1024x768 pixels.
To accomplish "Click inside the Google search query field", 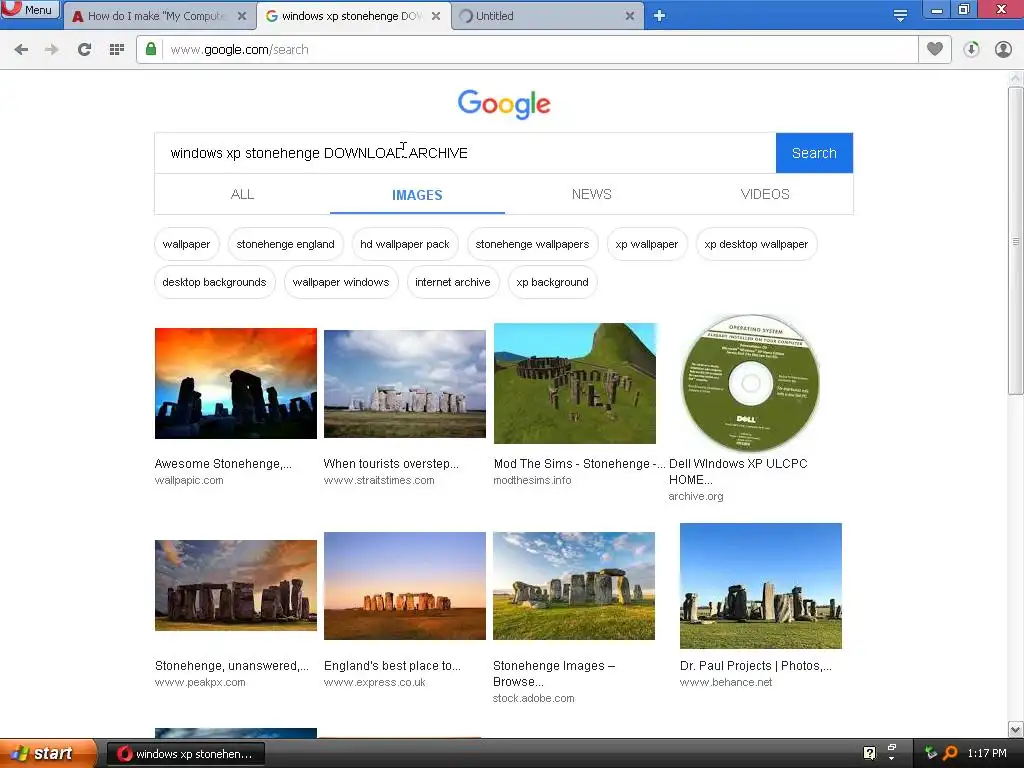I will pos(465,153).
